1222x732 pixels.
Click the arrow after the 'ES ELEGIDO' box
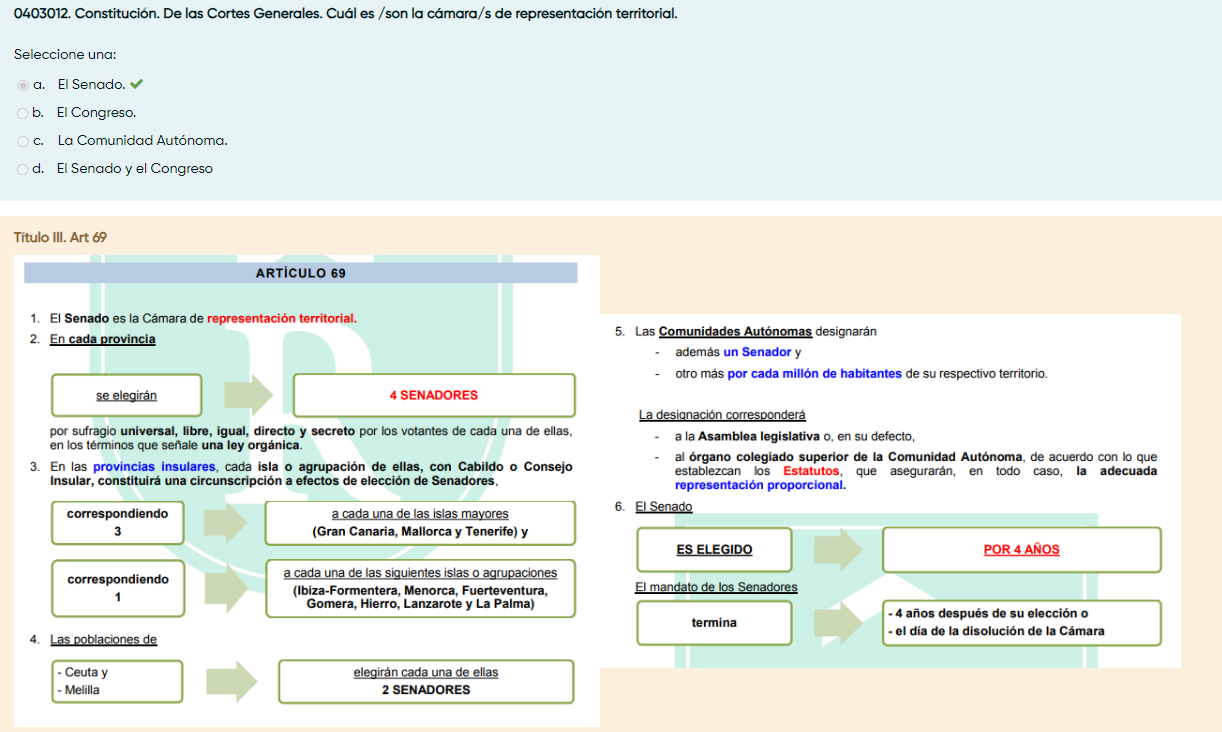click(x=837, y=549)
